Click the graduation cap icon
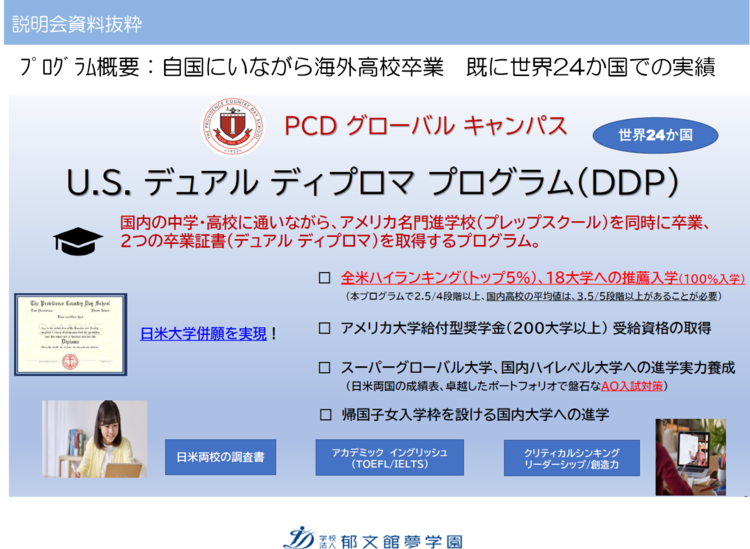This screenshot has height=549, width=750. (x=71, y=241)
